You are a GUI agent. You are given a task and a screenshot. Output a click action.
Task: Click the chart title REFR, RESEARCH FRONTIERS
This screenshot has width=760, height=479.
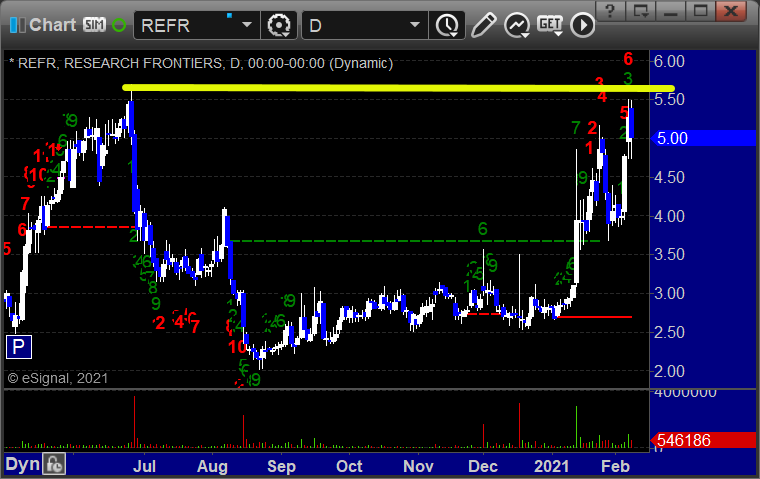click(201, 63)
